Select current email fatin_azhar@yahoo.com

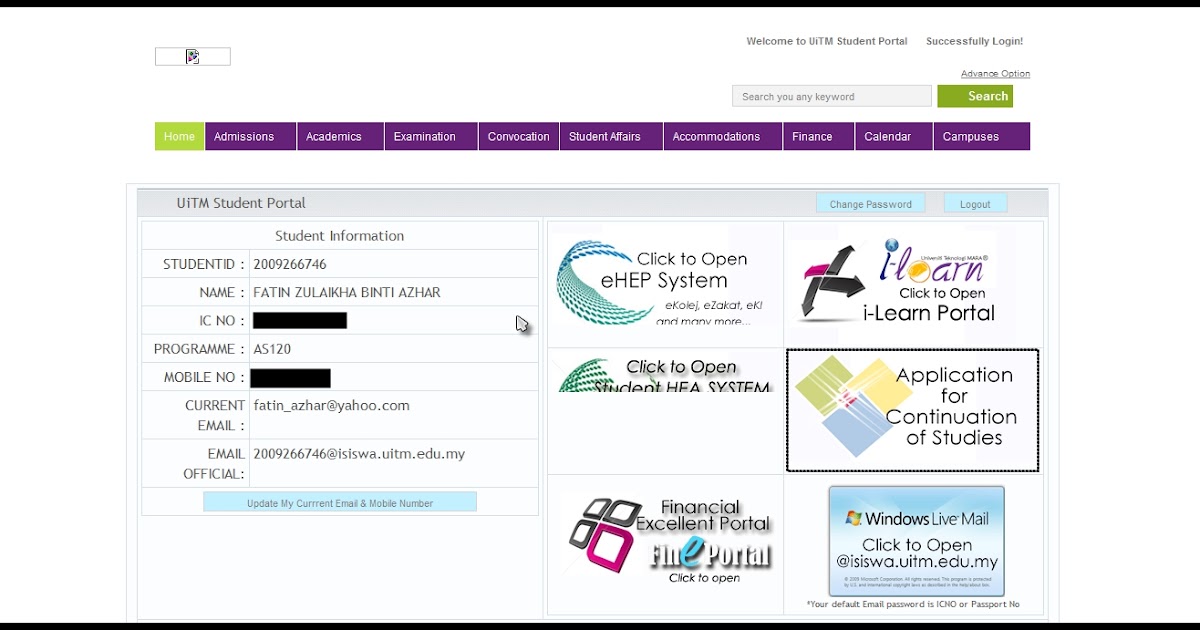tap(332, 406)
